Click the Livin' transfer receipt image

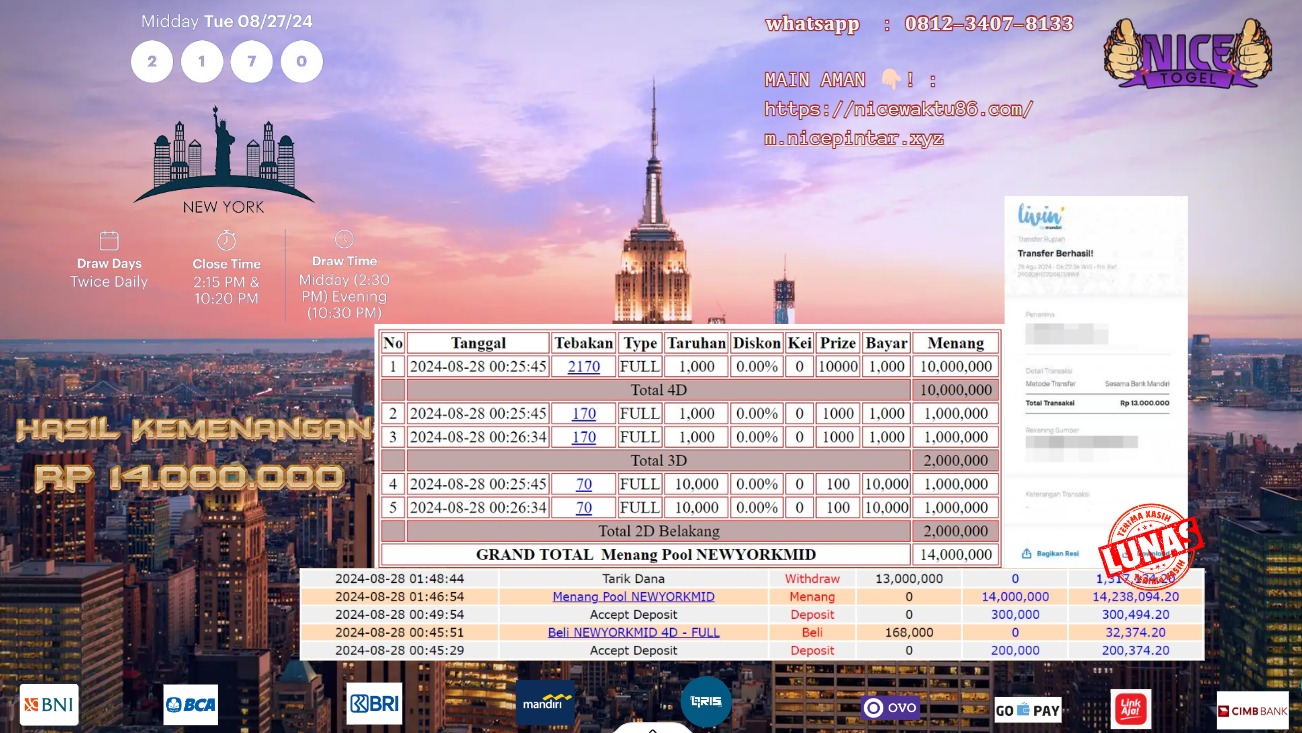tap(1095, 380)
